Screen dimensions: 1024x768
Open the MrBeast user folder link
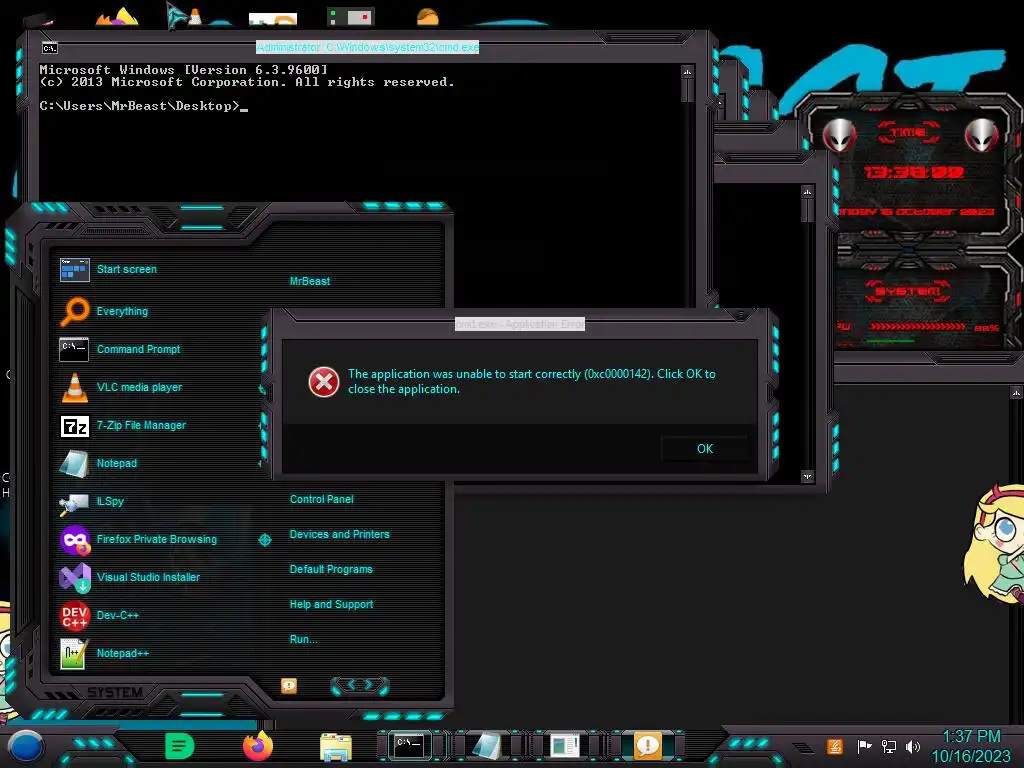[310, 281]
